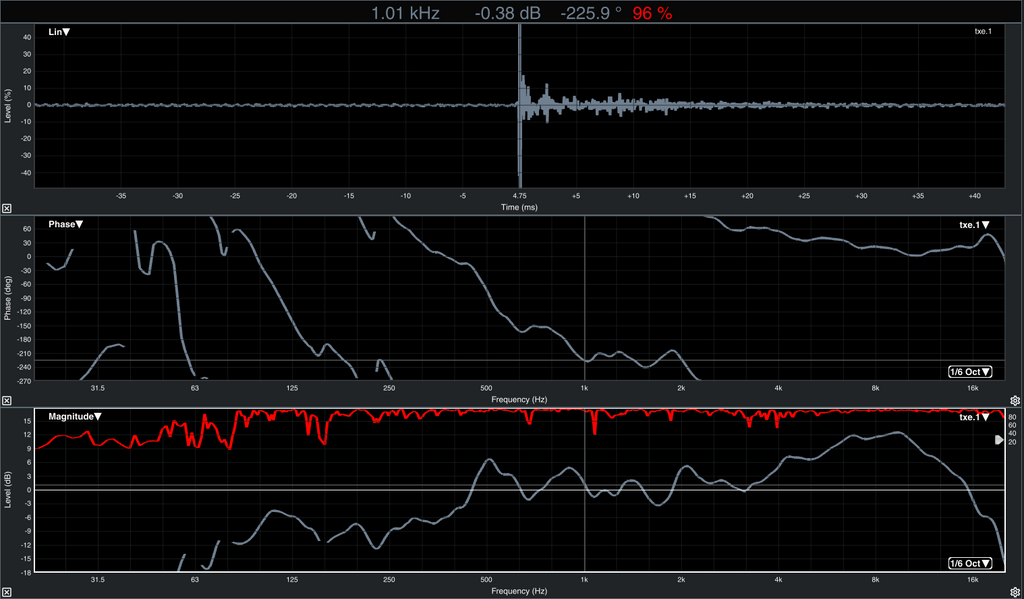This screenshot has width=1024, height=599.
Task: Click the red 96 % coherence readout
Action: pyautogui.click(x=652, y=13)
